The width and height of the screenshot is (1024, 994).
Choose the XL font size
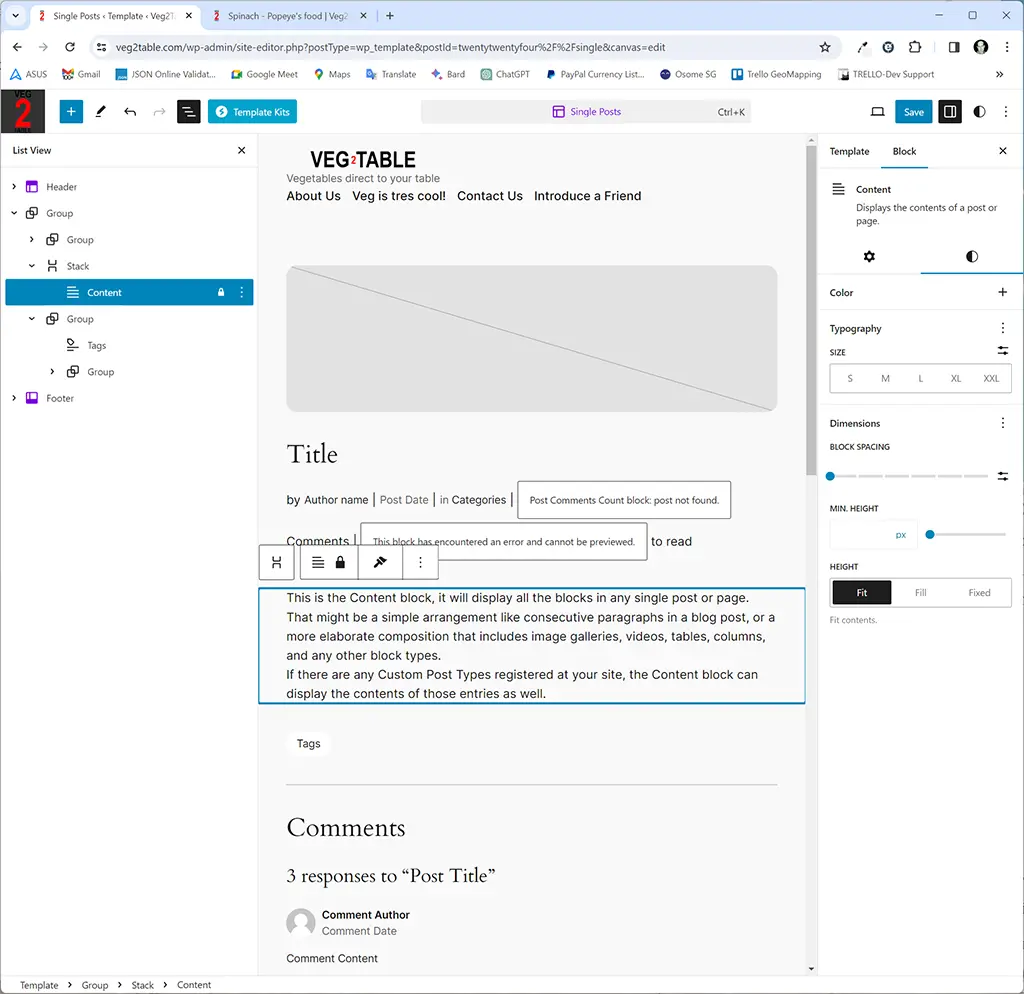[x=955, y=378]
